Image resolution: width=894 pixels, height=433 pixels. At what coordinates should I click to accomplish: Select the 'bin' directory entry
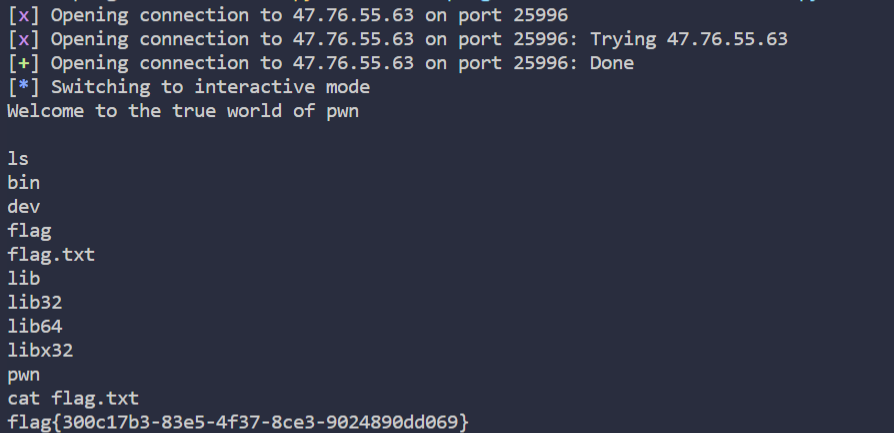pyautogui.click(x=23, y=183)
